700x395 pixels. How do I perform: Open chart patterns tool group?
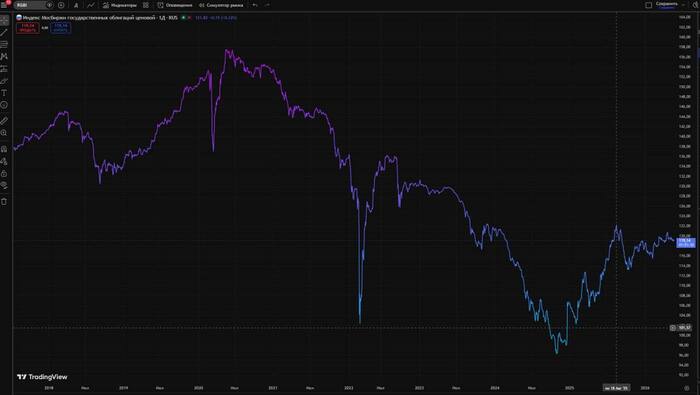(4, 57)
